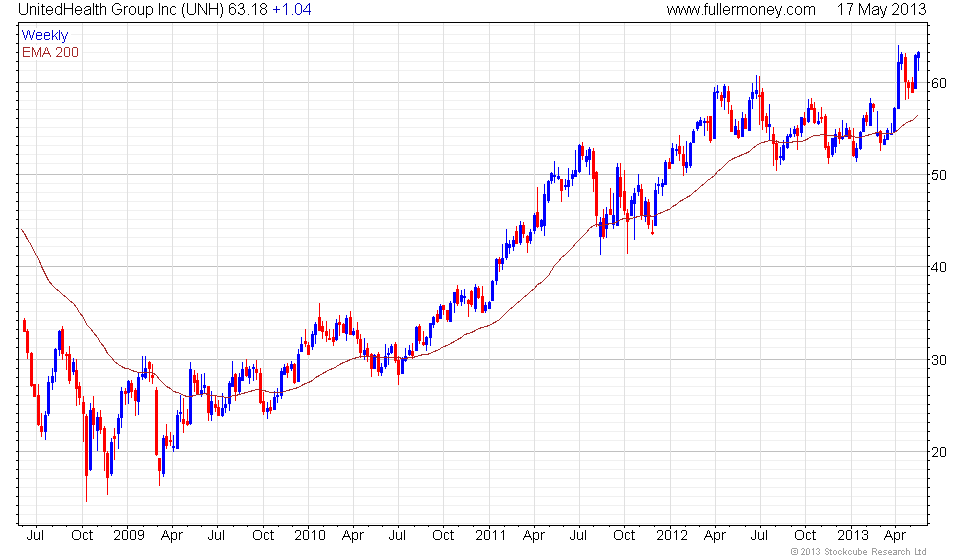This screenshot has width=980, height=560.
Task: Click the Stockcube Research Ltd copyright text
Action: pyautogui.click(x=858, y=551)
